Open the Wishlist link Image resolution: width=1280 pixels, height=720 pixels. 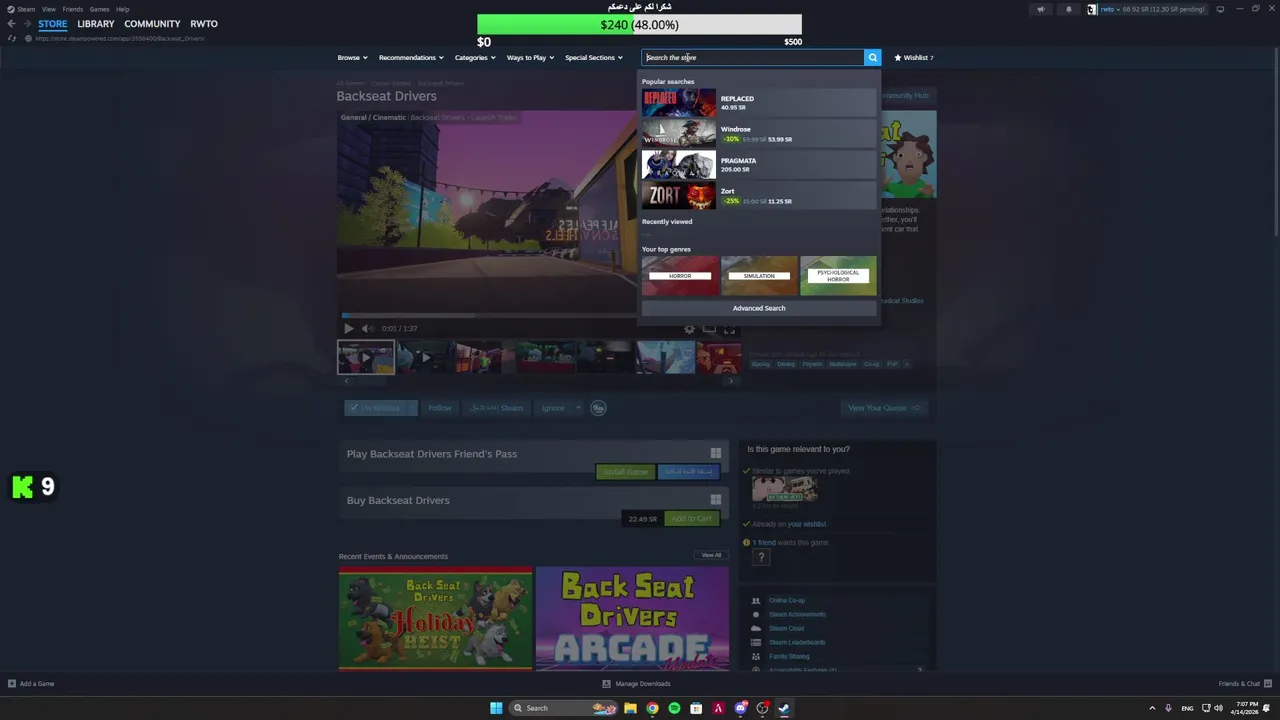914,58
